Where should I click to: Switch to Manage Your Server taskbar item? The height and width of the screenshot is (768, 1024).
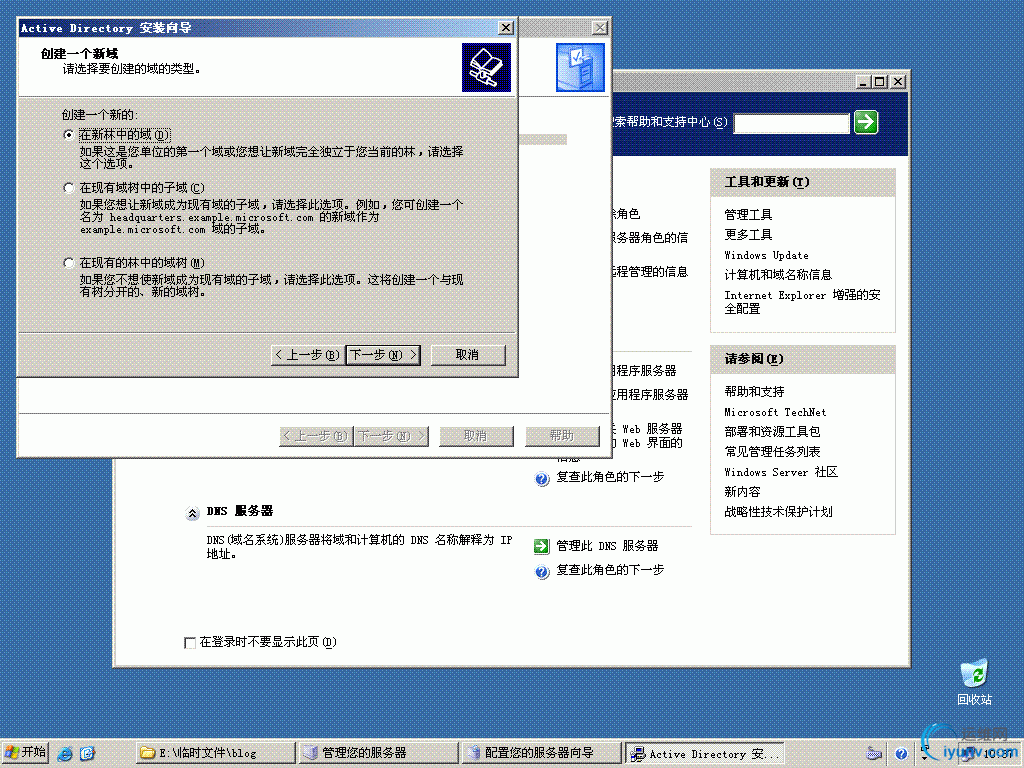[x=377, y=753]
